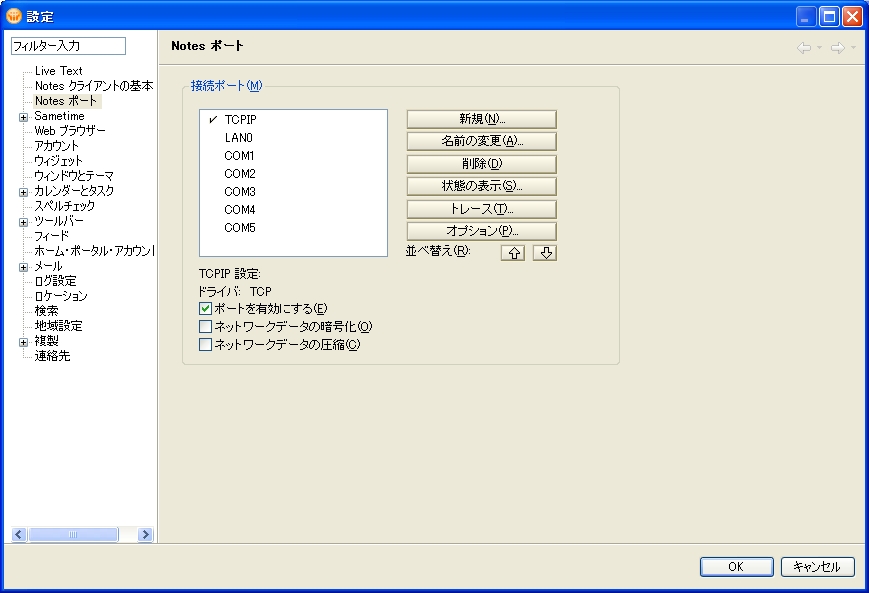Open Web ブラウザー preferences
The width and height of the screenshot is (869, 593).
click(x=70, y=131)
